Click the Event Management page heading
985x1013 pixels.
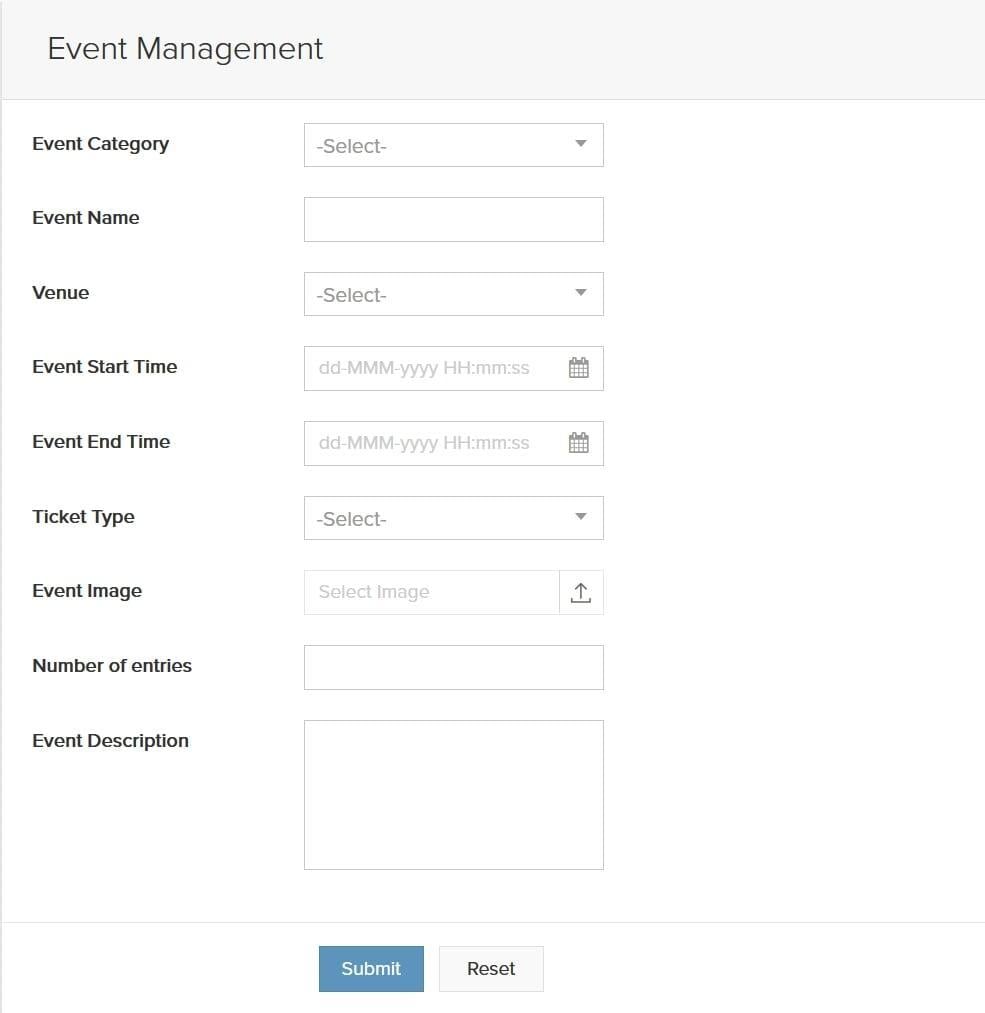[x=185, y=49]
